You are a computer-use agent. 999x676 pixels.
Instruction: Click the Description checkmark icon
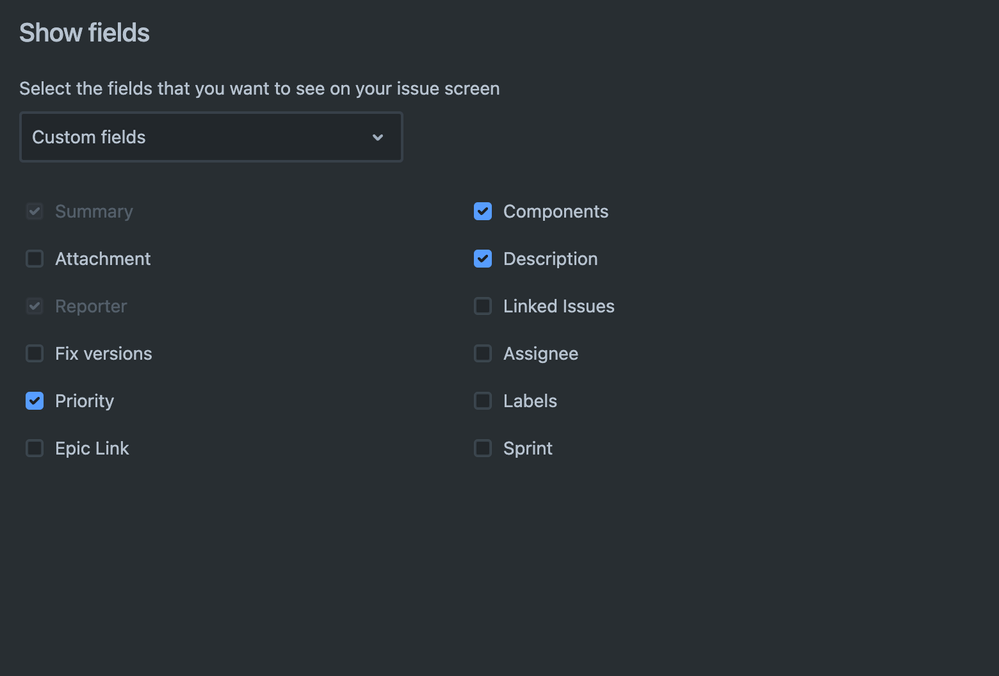483,258
